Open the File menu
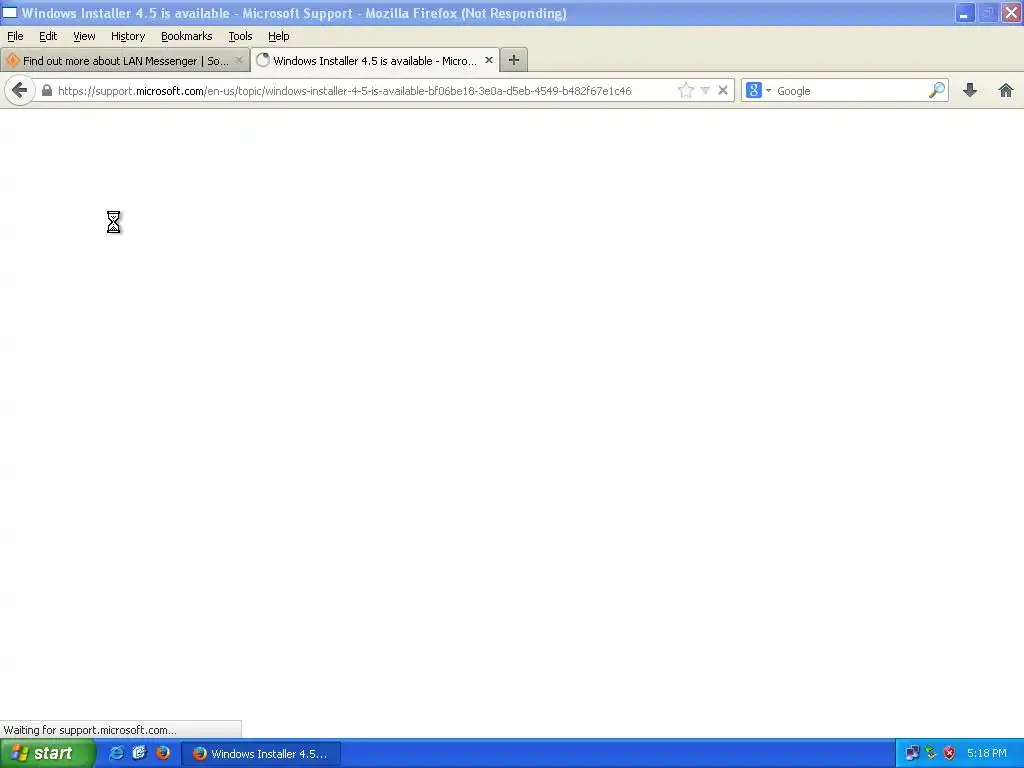This screenshot has height=768, width=1024. pos(15,36)
